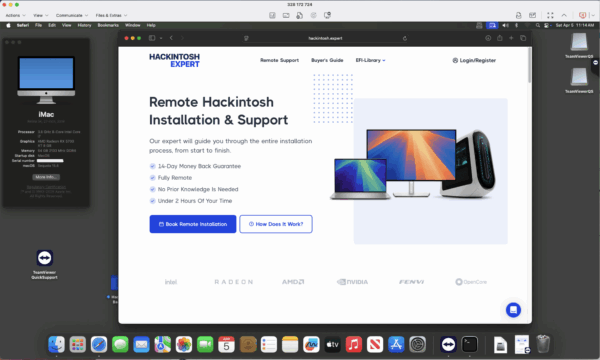Expand the EFI-Library dropdown
600x360 pixels.
370,60
